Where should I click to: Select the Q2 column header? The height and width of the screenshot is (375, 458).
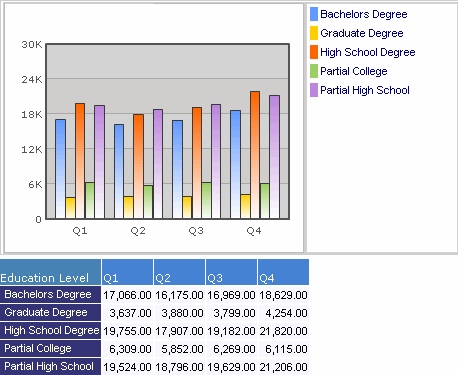(179, 272)
